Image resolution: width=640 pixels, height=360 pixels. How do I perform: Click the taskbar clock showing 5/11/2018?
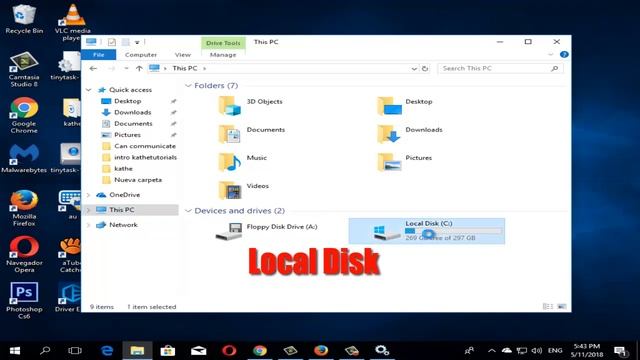[587, 351]
